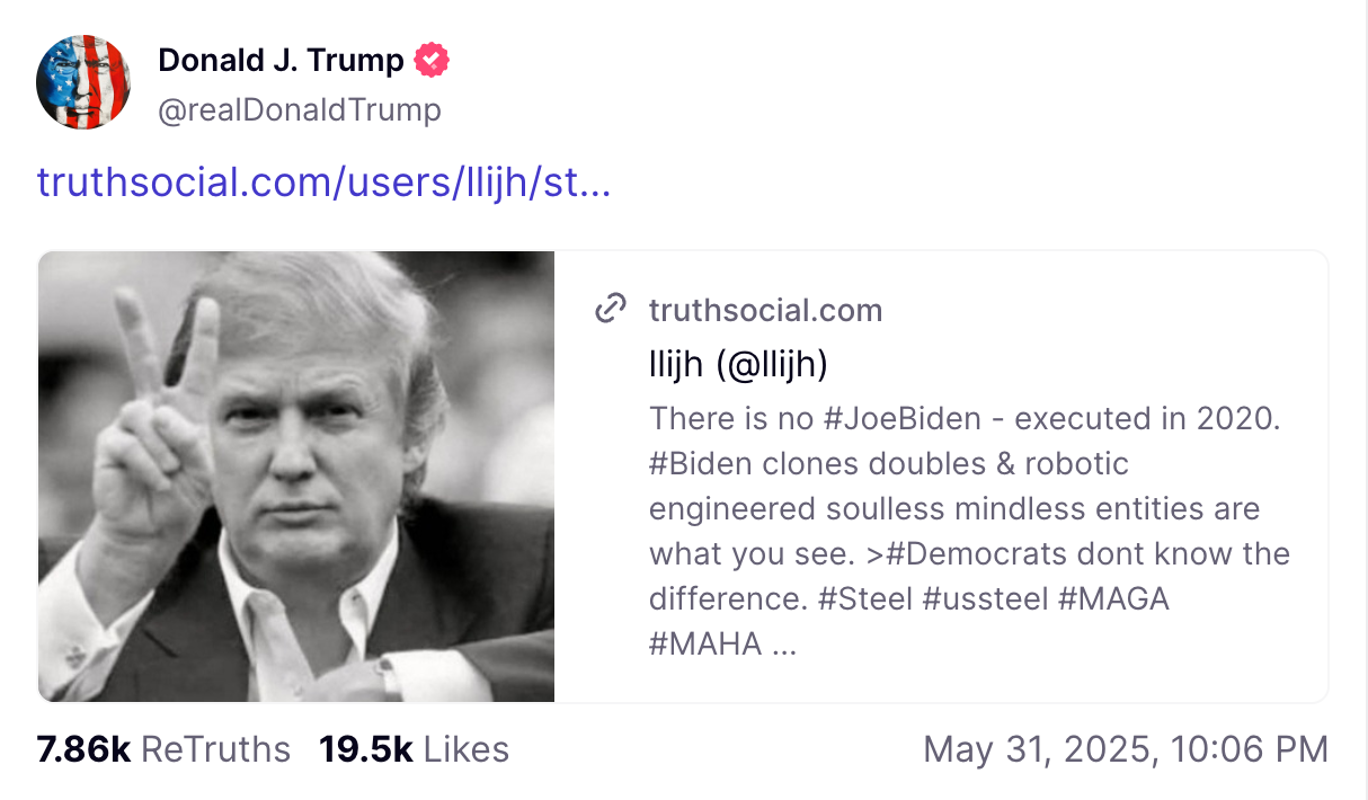
Task: Click the pink verified badge next to Trump's name
Action: [x=430, y=60]
